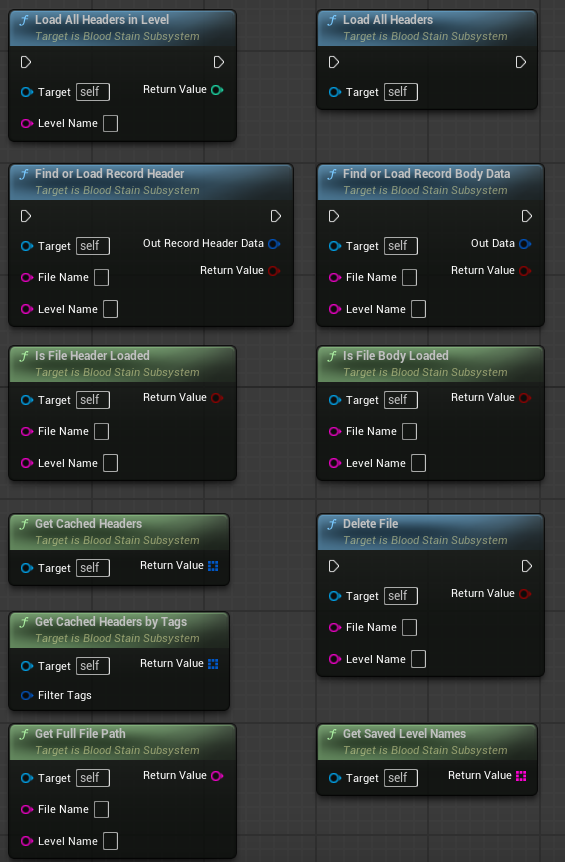Viewport: 565px width, 862px height.
Task: Click input execution pin on Load All Headers node
Action: point(334,62)
